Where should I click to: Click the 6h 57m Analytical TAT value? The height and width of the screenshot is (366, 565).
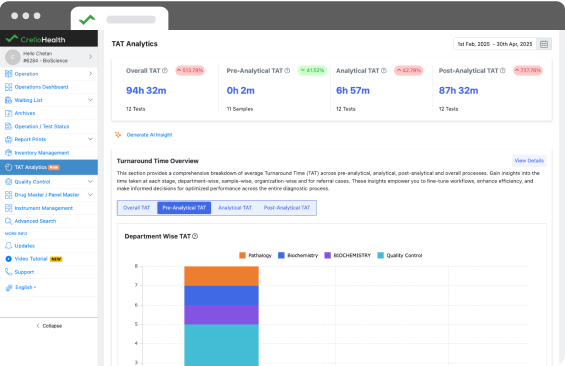353,90
